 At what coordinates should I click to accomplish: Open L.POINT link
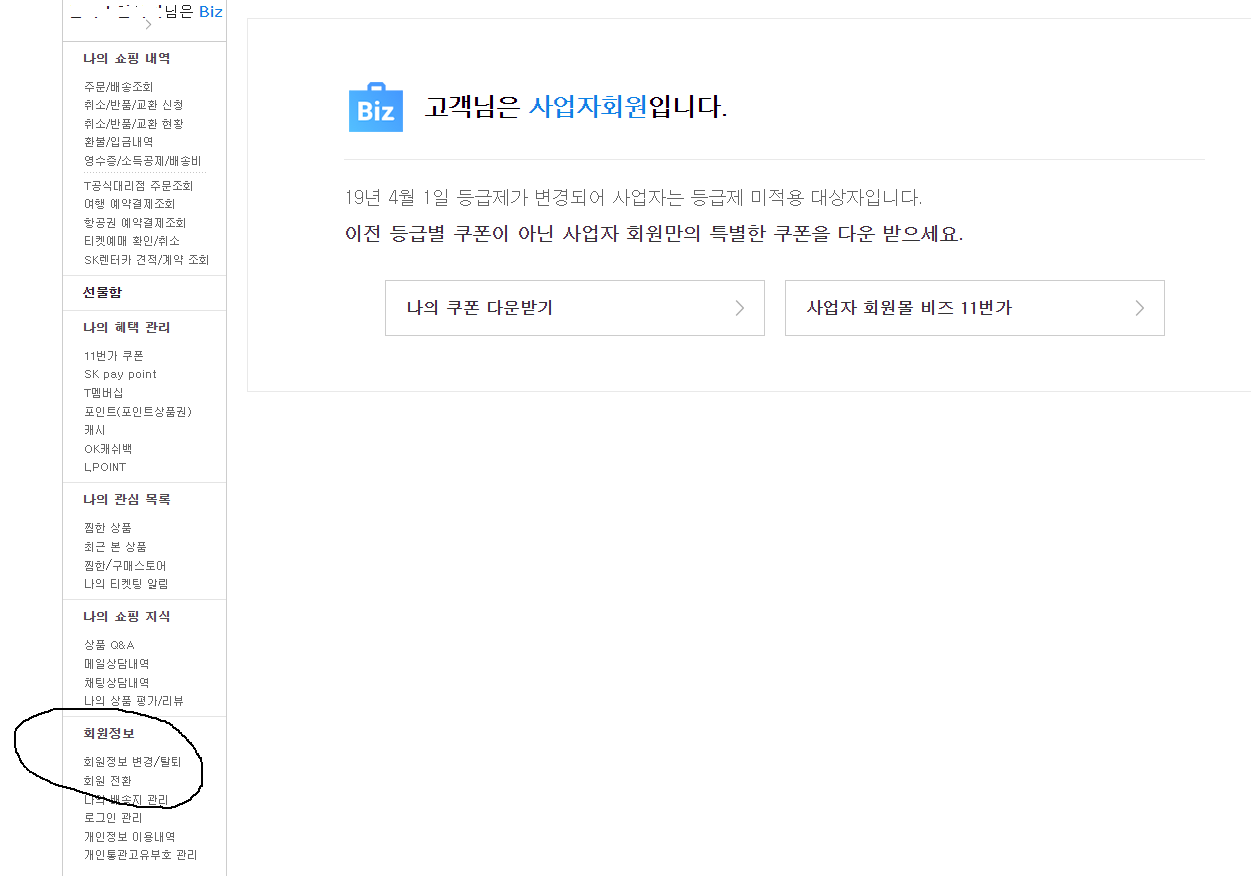pyautogui.click(x=105, y=467)
